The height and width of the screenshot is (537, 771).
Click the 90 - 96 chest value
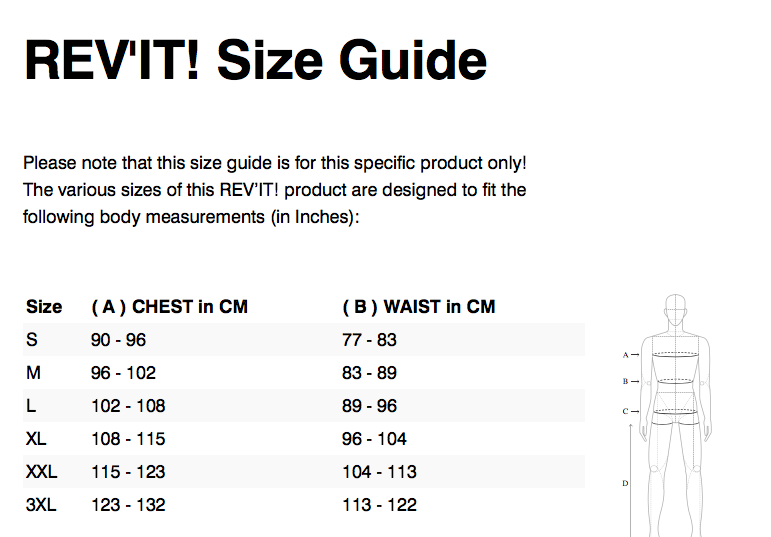tap(118, 340)
